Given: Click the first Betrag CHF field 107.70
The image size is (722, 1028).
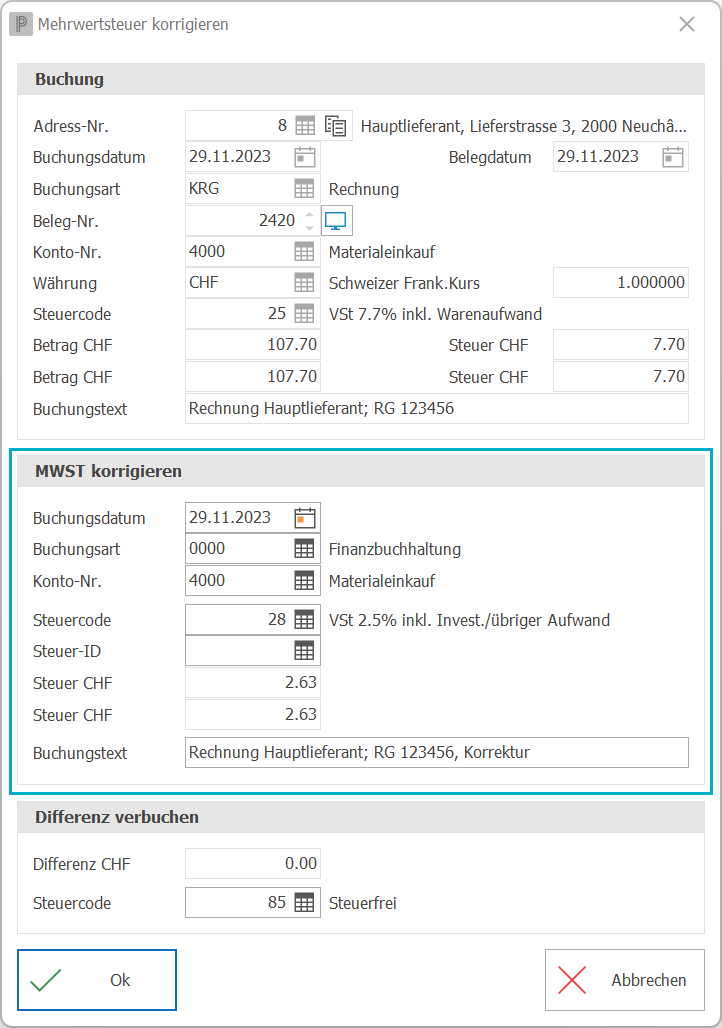Looking at the screenshot, I should (x=253, y=345).
